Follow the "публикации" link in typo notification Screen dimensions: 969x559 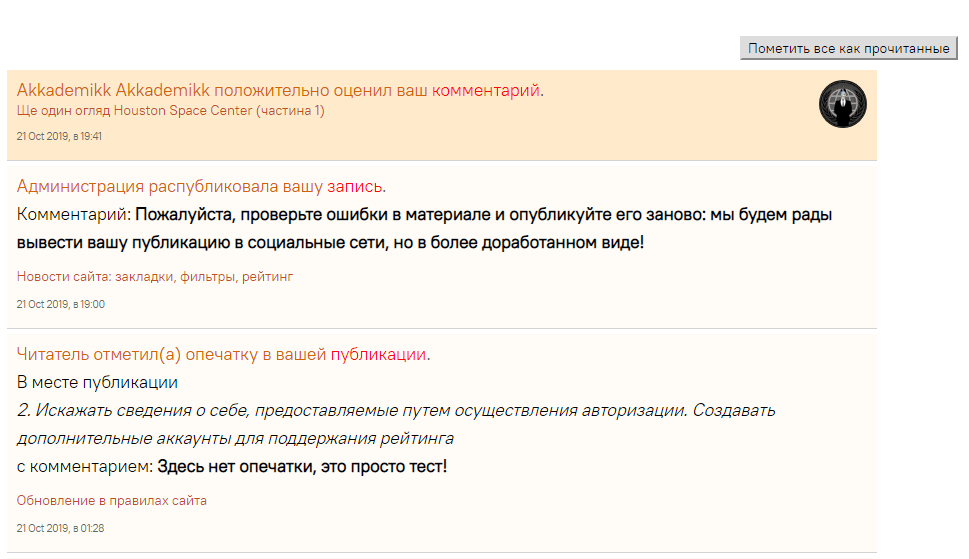coord(378,354)
